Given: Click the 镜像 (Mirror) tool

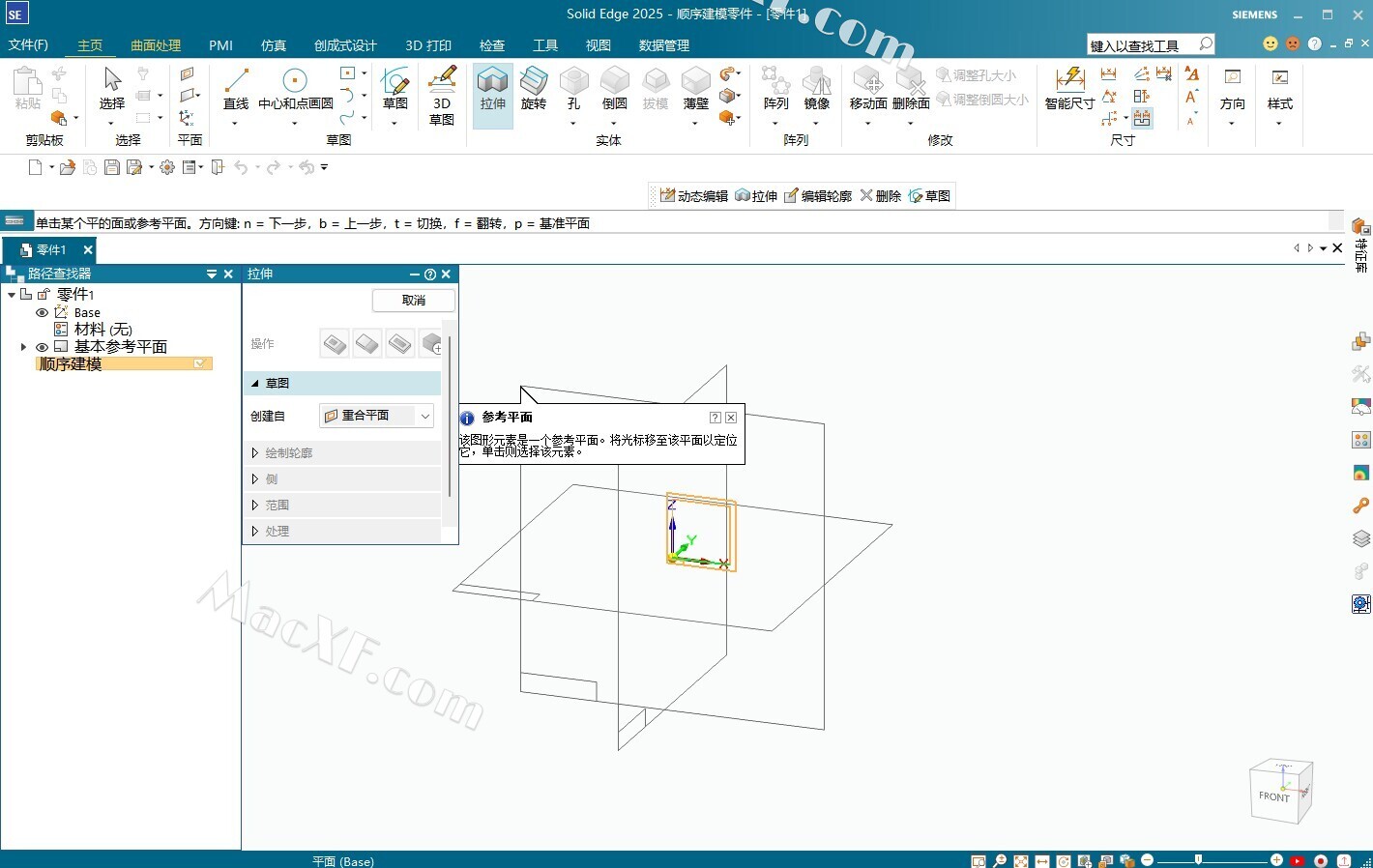Looking at the screenshot, I should click(x=817, y=89).
